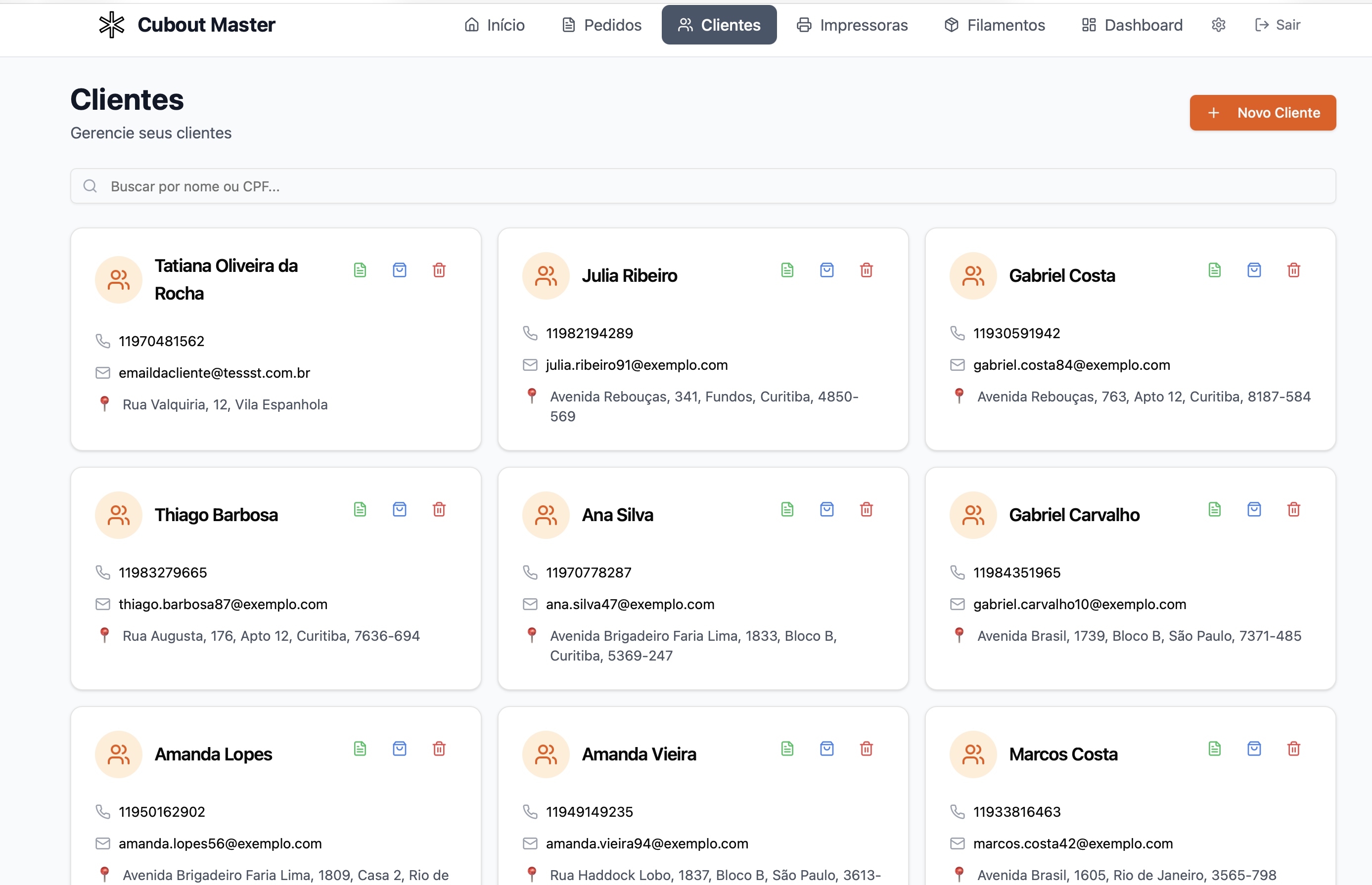Click avatar icon of Thiago Barbosa
The width and height of the screenshot is (1372, 885).
click(118, 515)
